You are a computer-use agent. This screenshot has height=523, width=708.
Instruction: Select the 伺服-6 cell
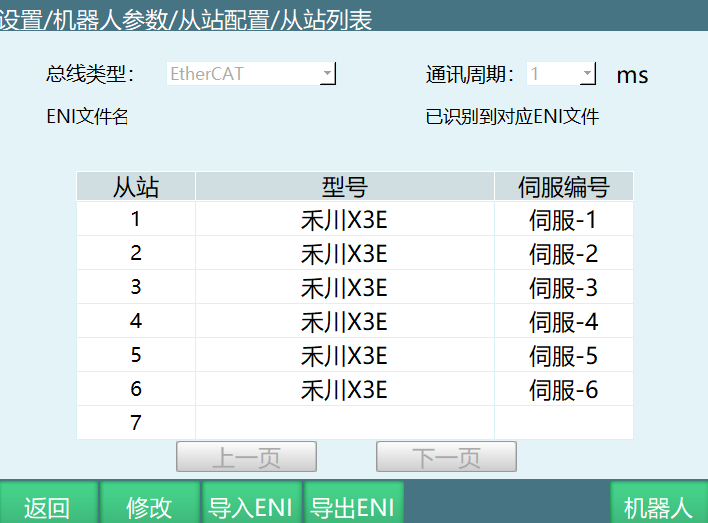[x=564, y=389]
